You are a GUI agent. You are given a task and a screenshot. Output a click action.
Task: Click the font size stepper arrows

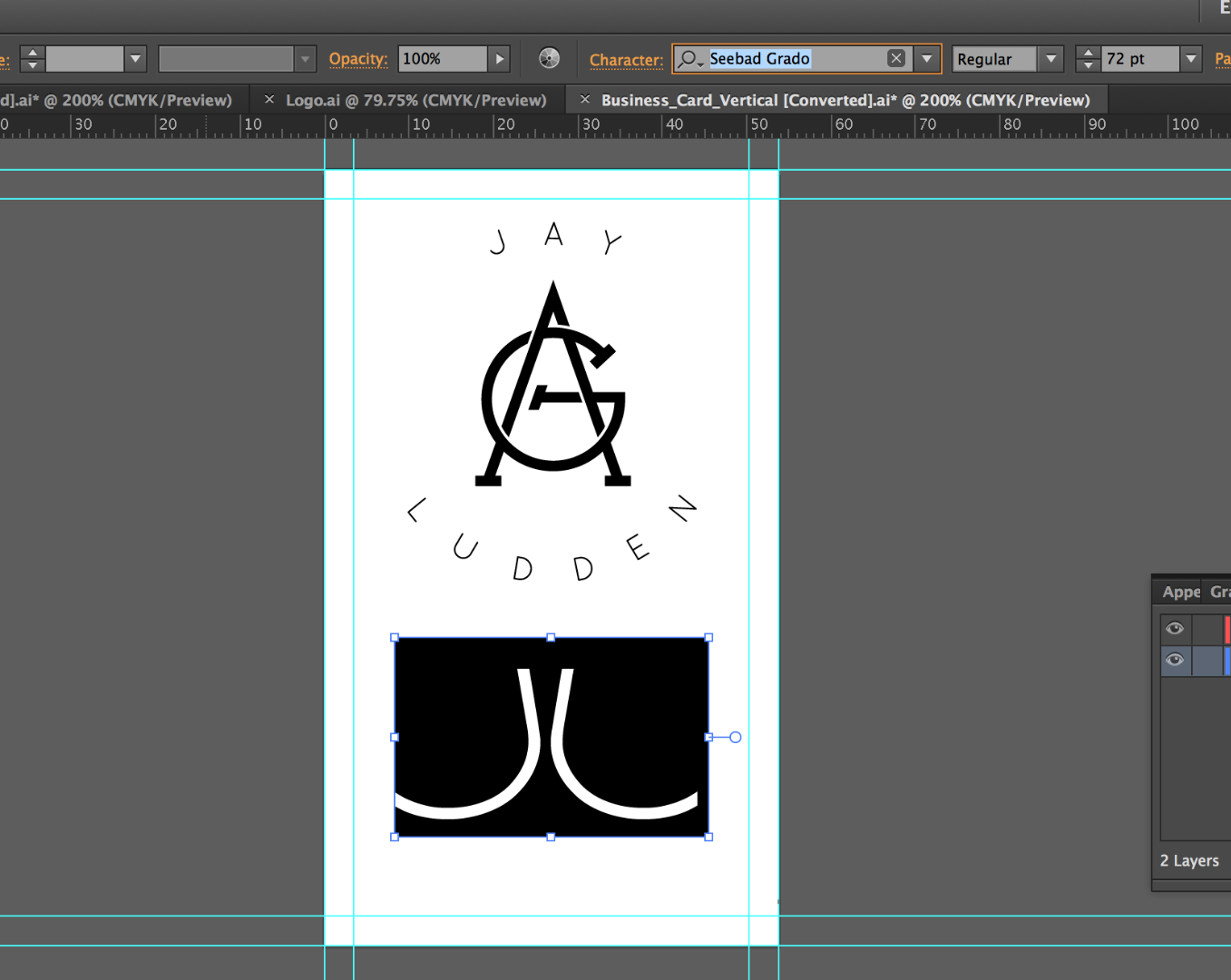pos(1088,59)
